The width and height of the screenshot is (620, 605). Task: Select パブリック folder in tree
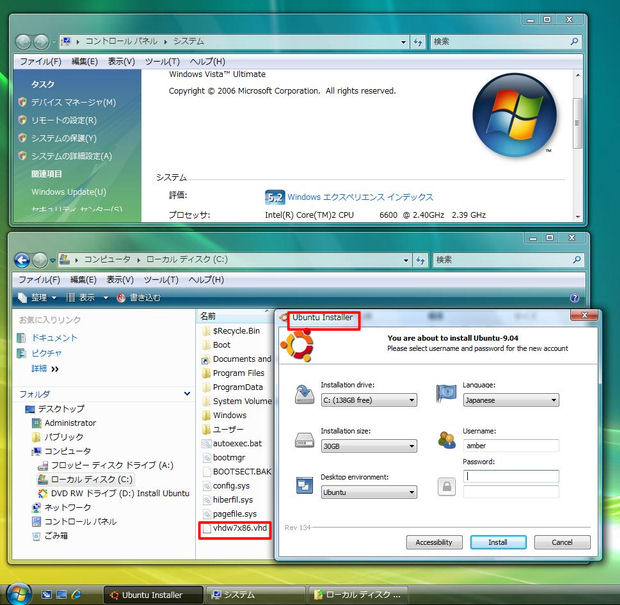coord(64,437)
